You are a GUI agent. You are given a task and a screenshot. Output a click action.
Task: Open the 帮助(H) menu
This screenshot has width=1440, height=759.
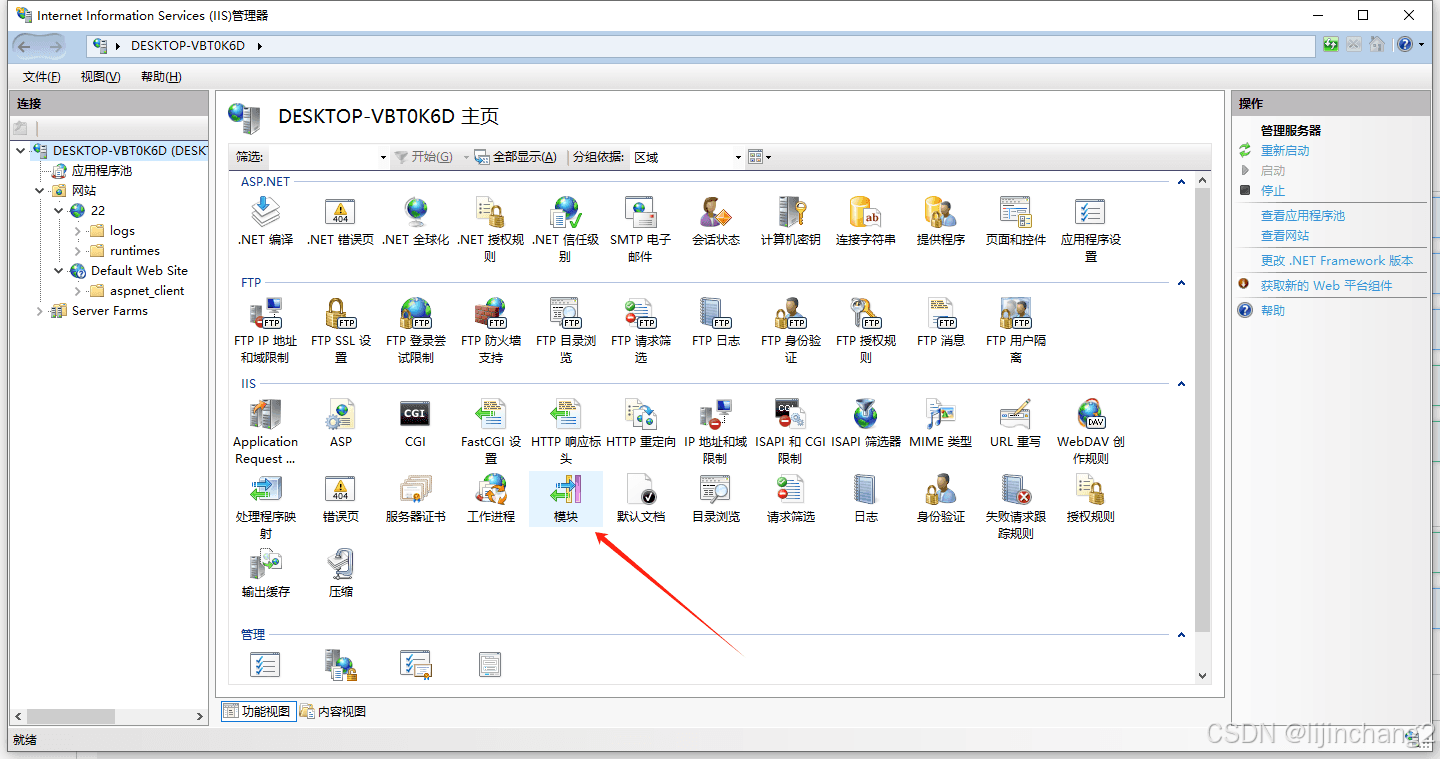(x=161, y=77)
